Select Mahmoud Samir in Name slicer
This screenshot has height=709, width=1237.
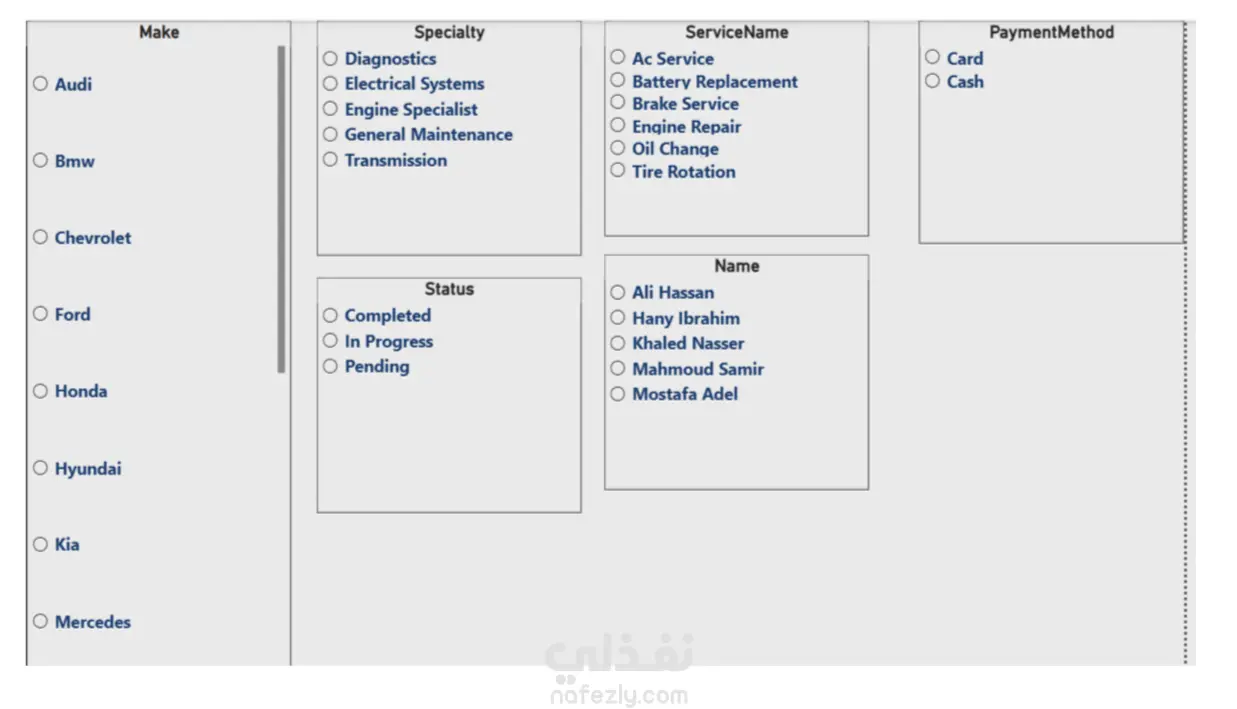618,368
